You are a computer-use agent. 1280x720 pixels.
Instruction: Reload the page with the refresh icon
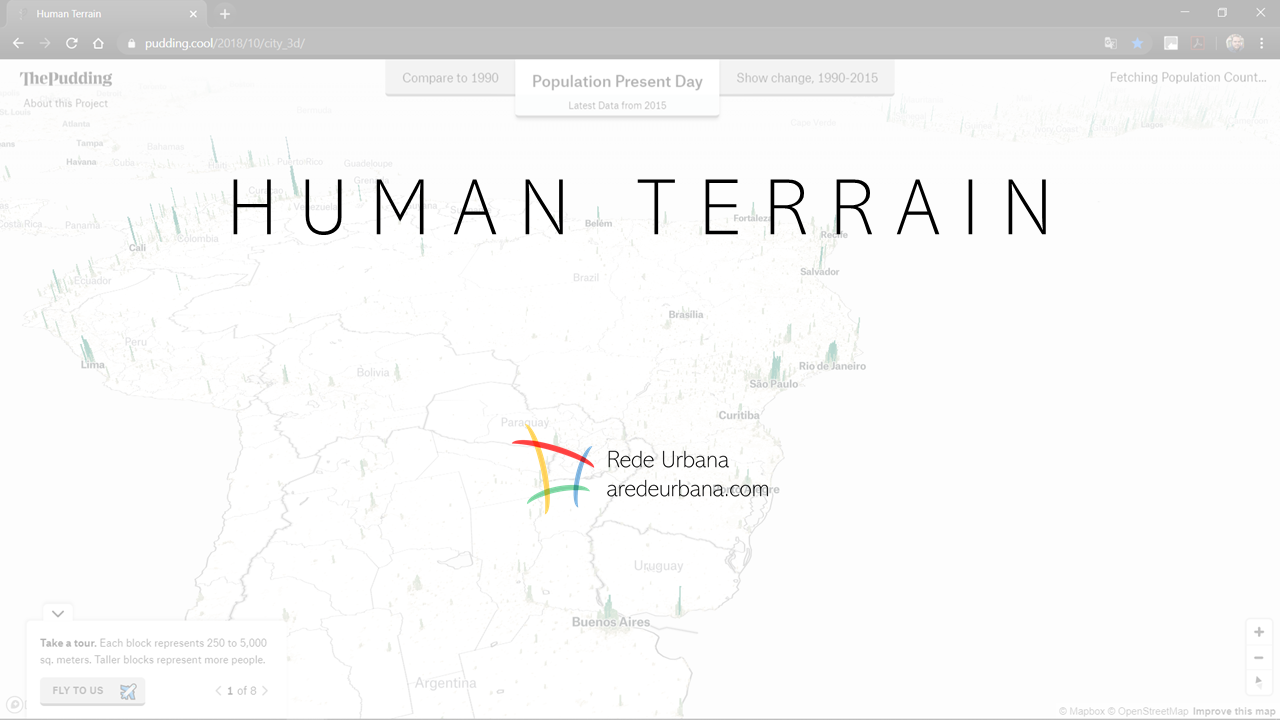click(70, 43)
